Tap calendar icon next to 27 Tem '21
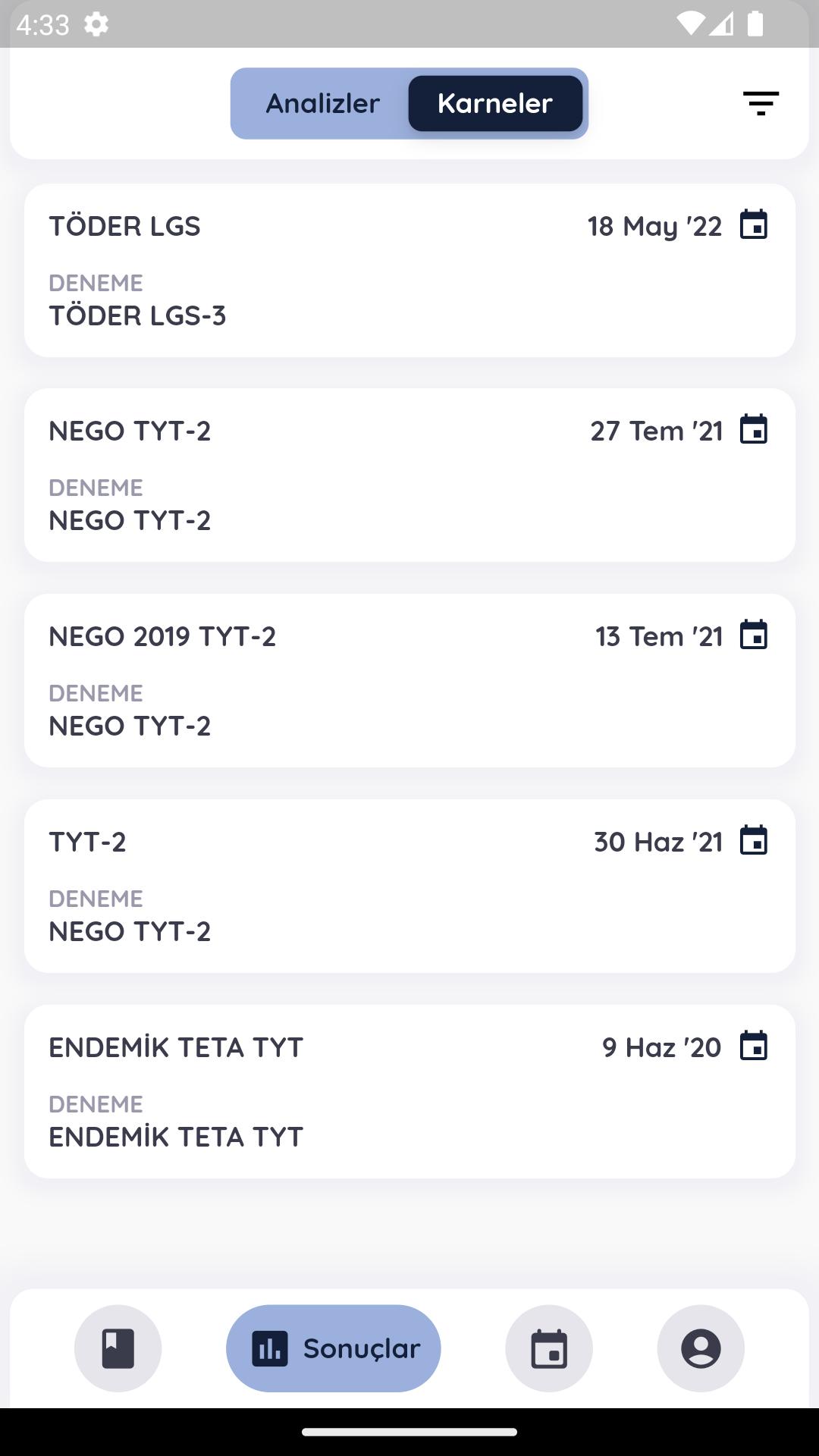The width and height of the screenshot is (819, 1456). [754, 430]
